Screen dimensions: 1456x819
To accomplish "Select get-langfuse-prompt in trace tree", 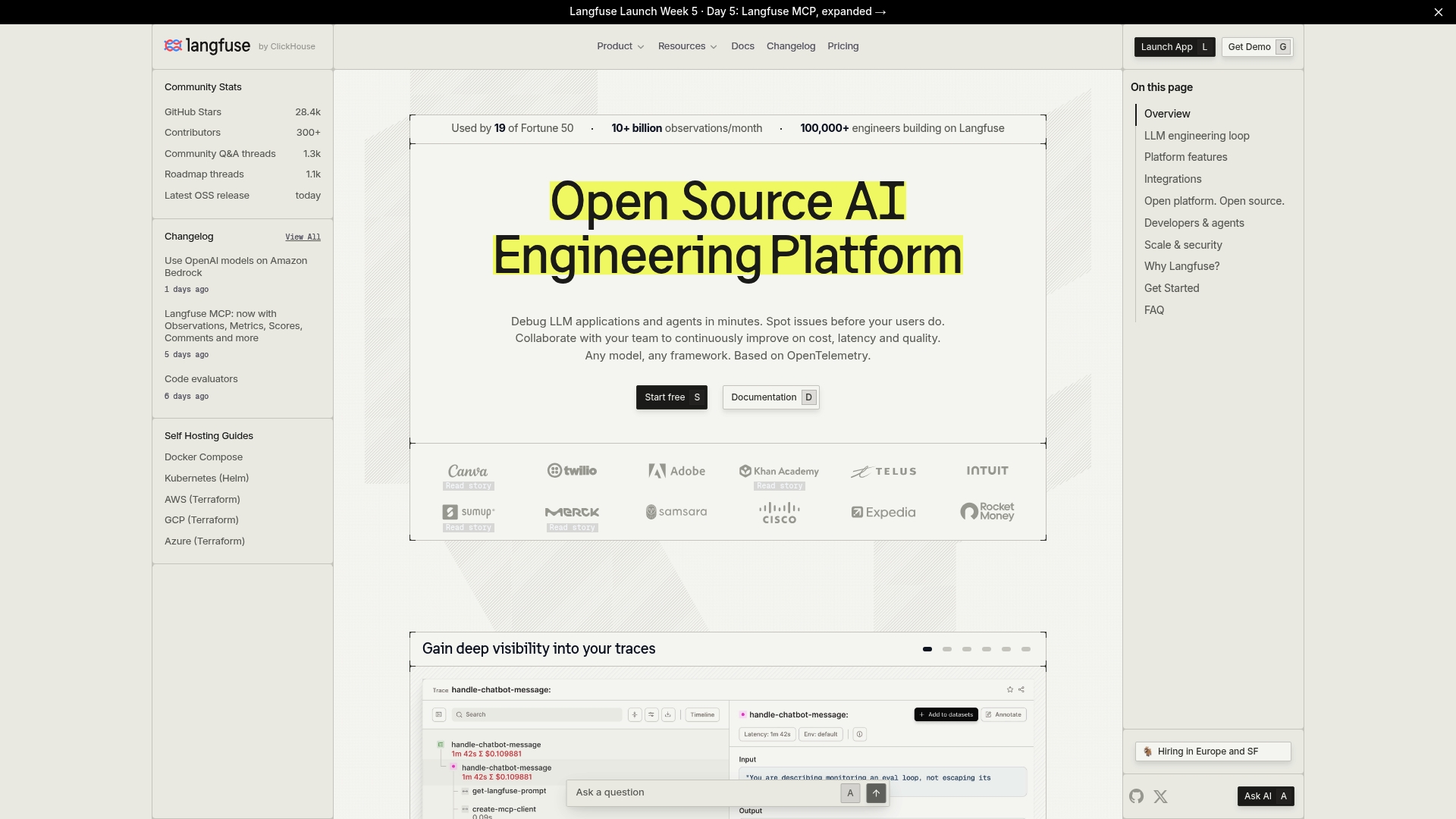I will 509,791.
